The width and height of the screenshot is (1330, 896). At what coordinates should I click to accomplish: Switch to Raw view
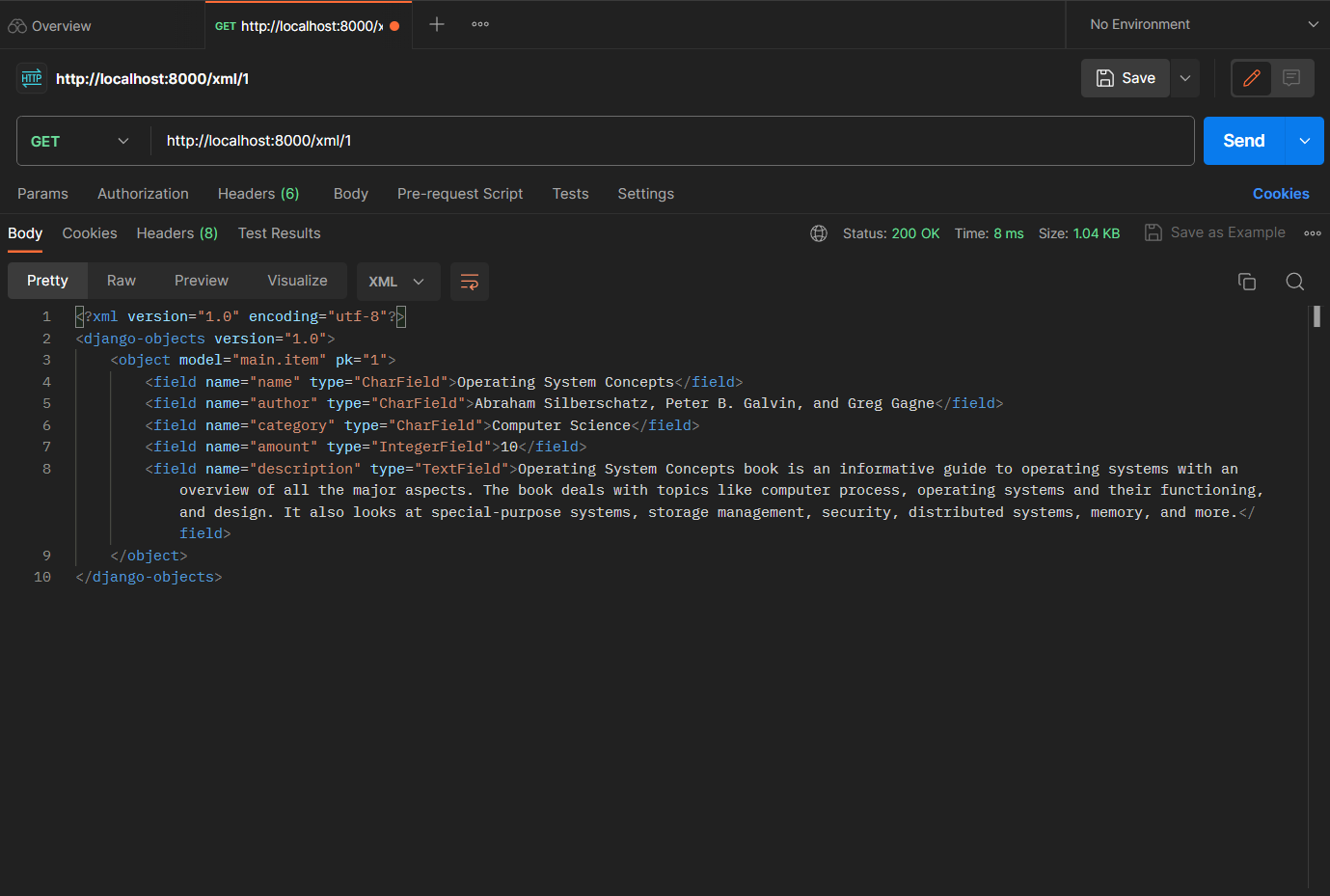tap(122, 281)
